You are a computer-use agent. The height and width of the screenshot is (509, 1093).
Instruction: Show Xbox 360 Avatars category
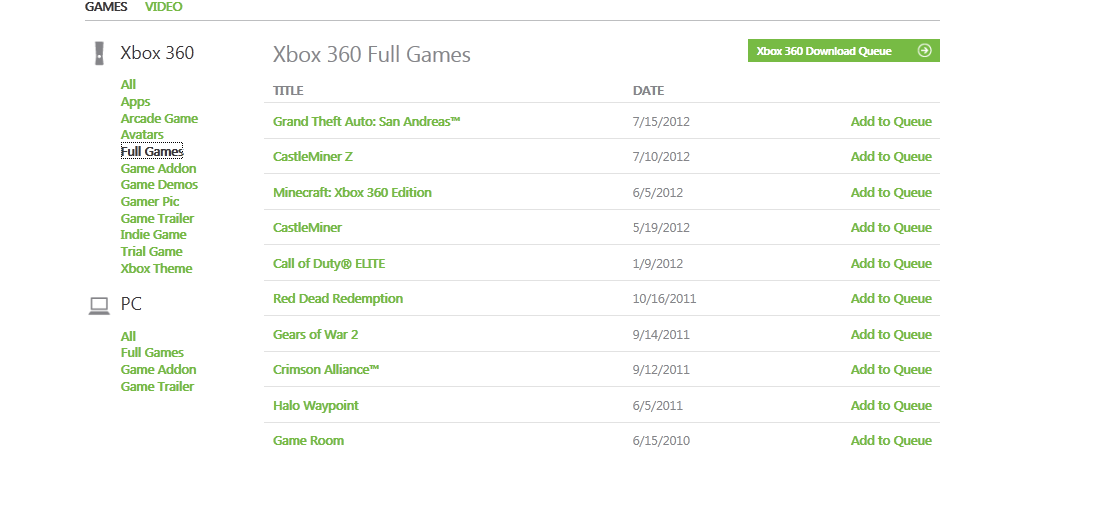[142, 135]
